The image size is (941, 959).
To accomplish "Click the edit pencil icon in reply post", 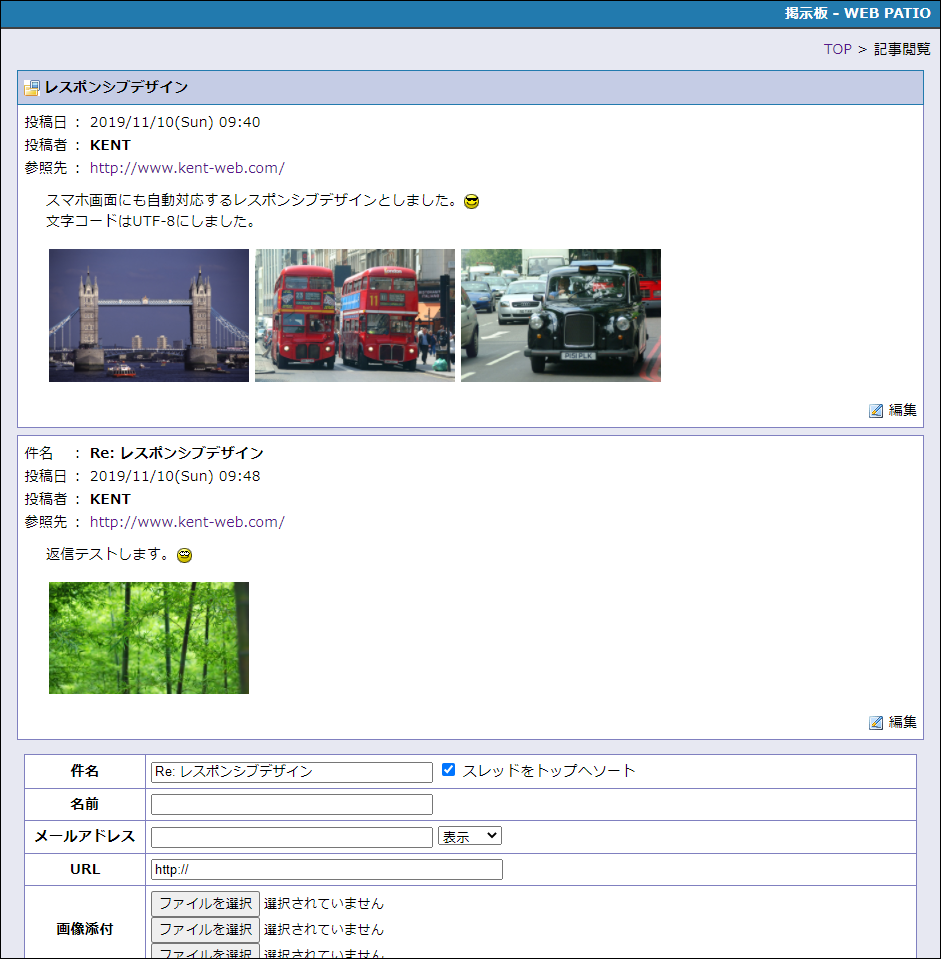I will [876, 722].
